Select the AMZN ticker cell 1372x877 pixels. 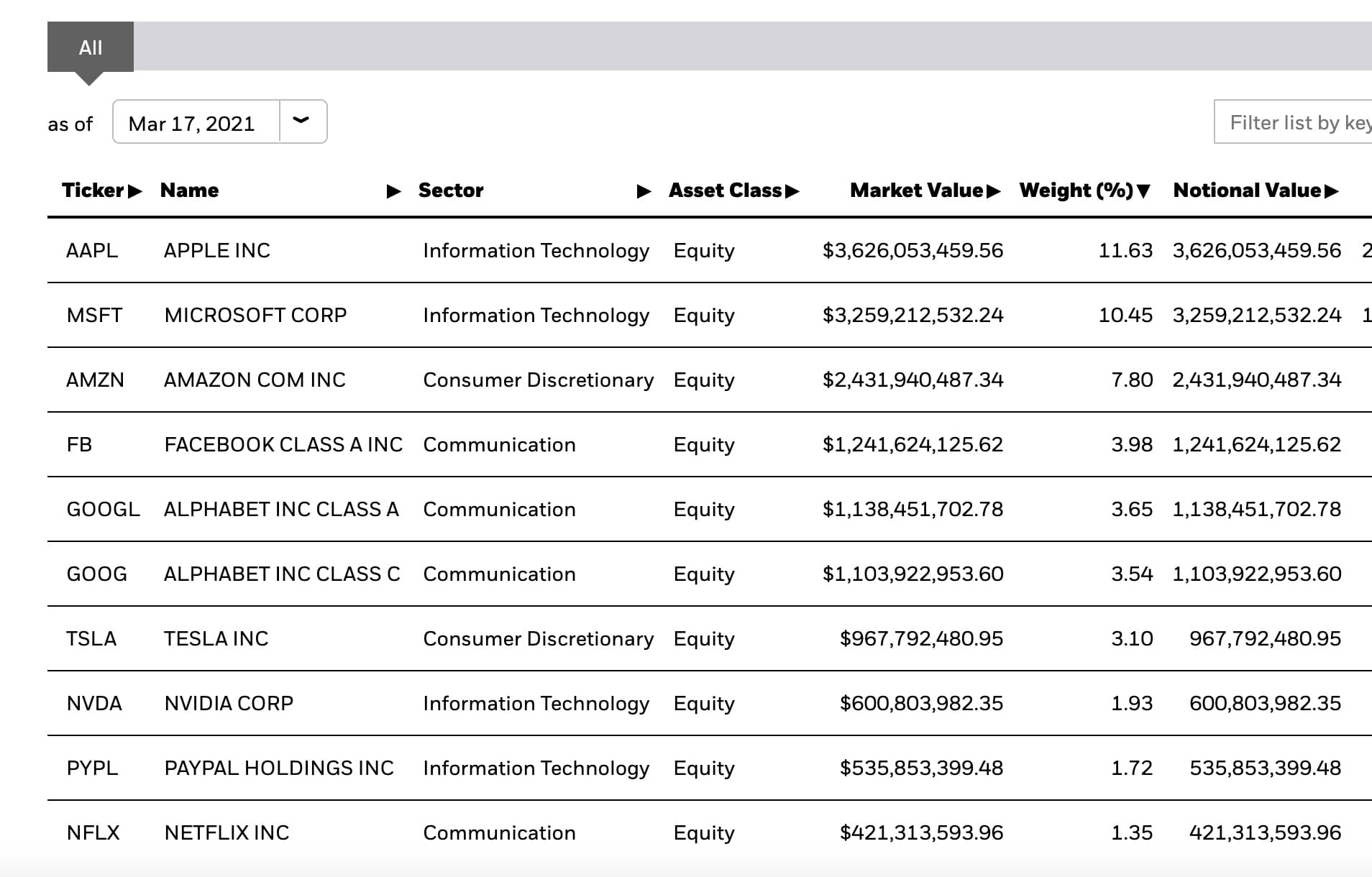95,380
